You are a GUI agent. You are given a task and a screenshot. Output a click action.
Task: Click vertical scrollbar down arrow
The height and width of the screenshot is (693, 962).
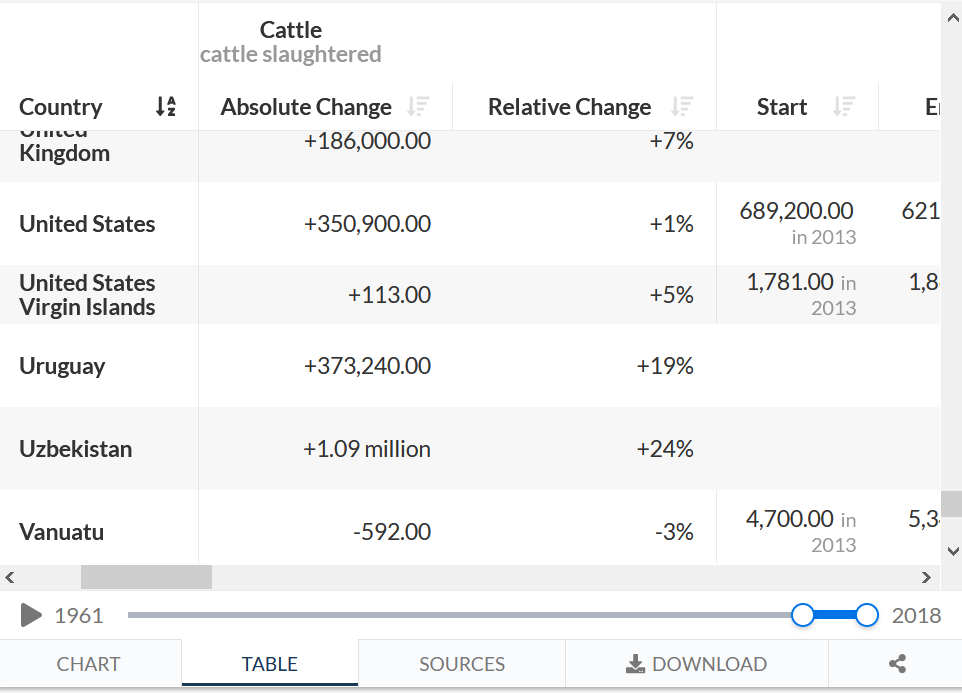tap(953, 551)
